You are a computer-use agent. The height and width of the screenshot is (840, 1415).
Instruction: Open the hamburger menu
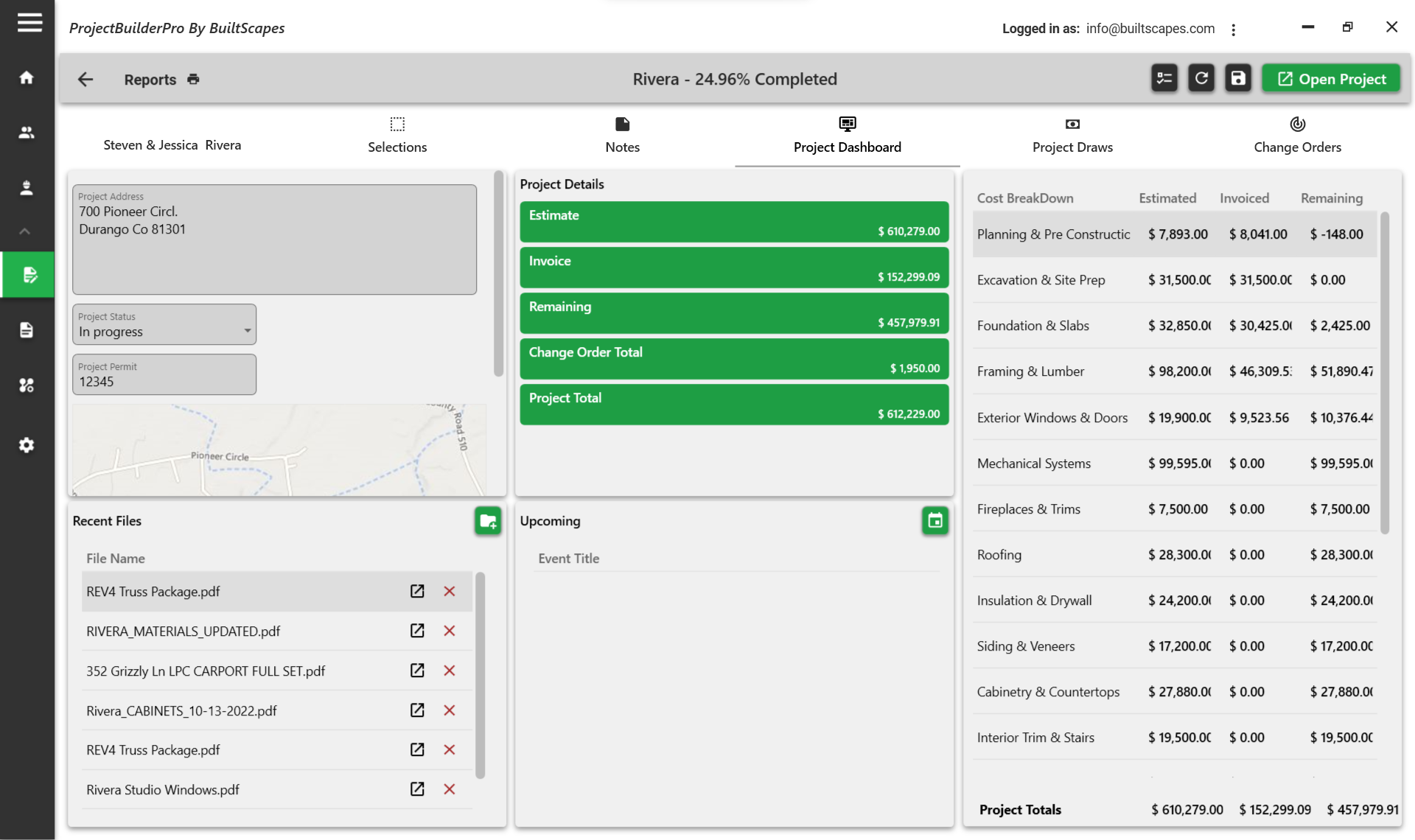(x=29, y=23)
